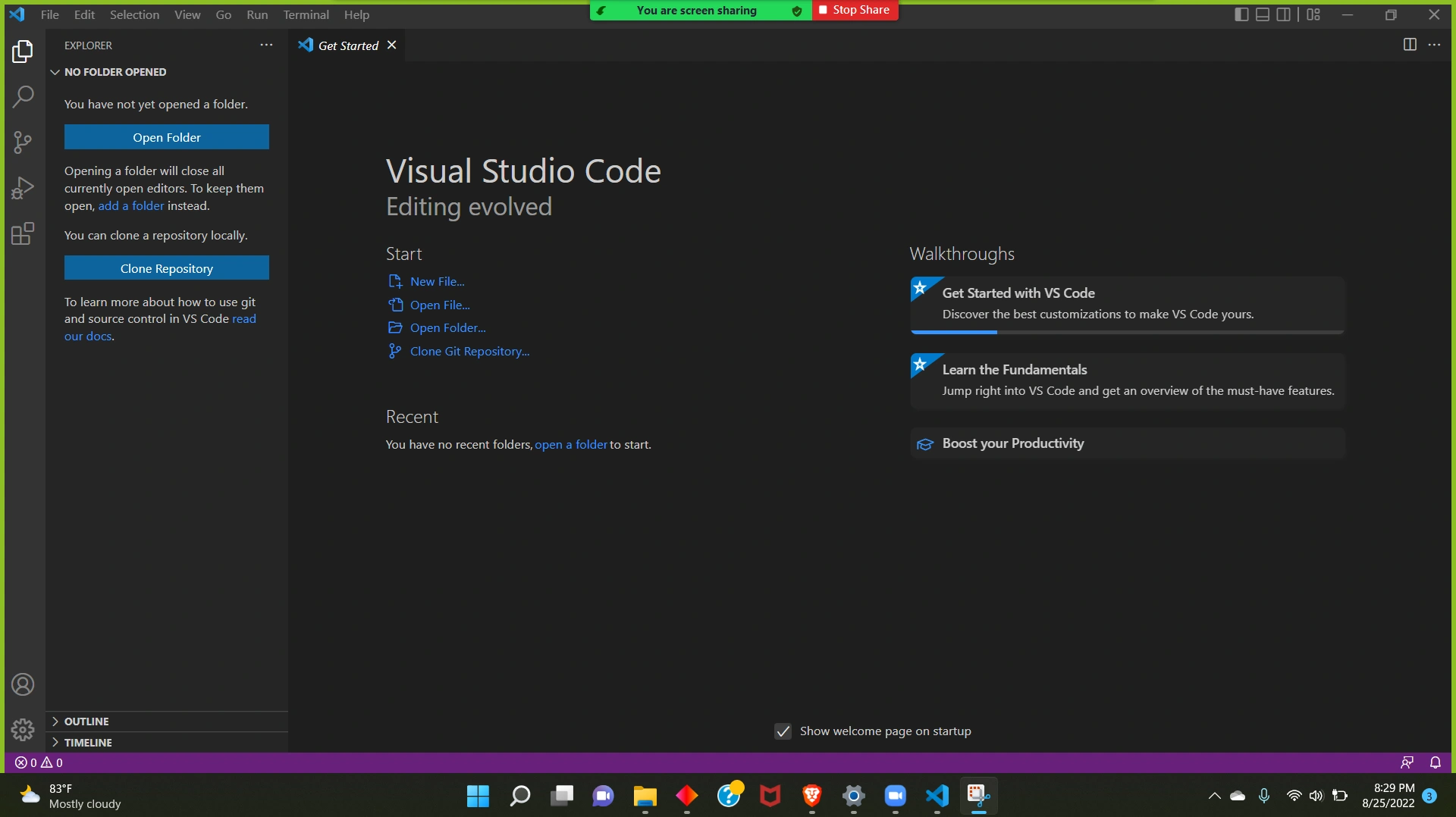Screen dimensions: 1456x817
Task: Click the notifications bell in status bar
Action: click(x=1435, y=762)
